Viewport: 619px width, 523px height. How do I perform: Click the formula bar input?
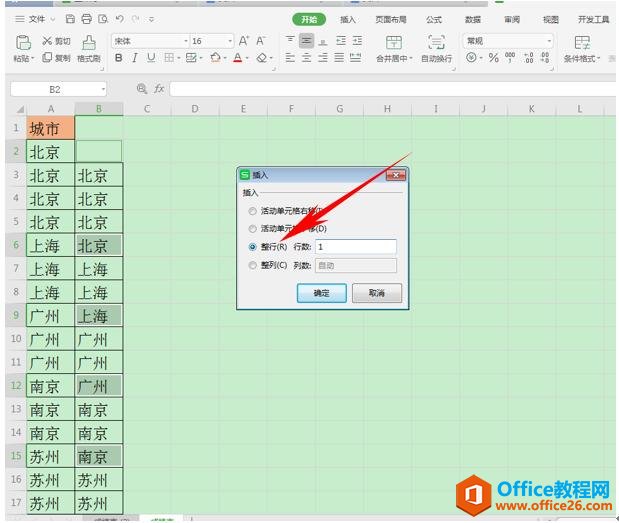pos(393,89)
